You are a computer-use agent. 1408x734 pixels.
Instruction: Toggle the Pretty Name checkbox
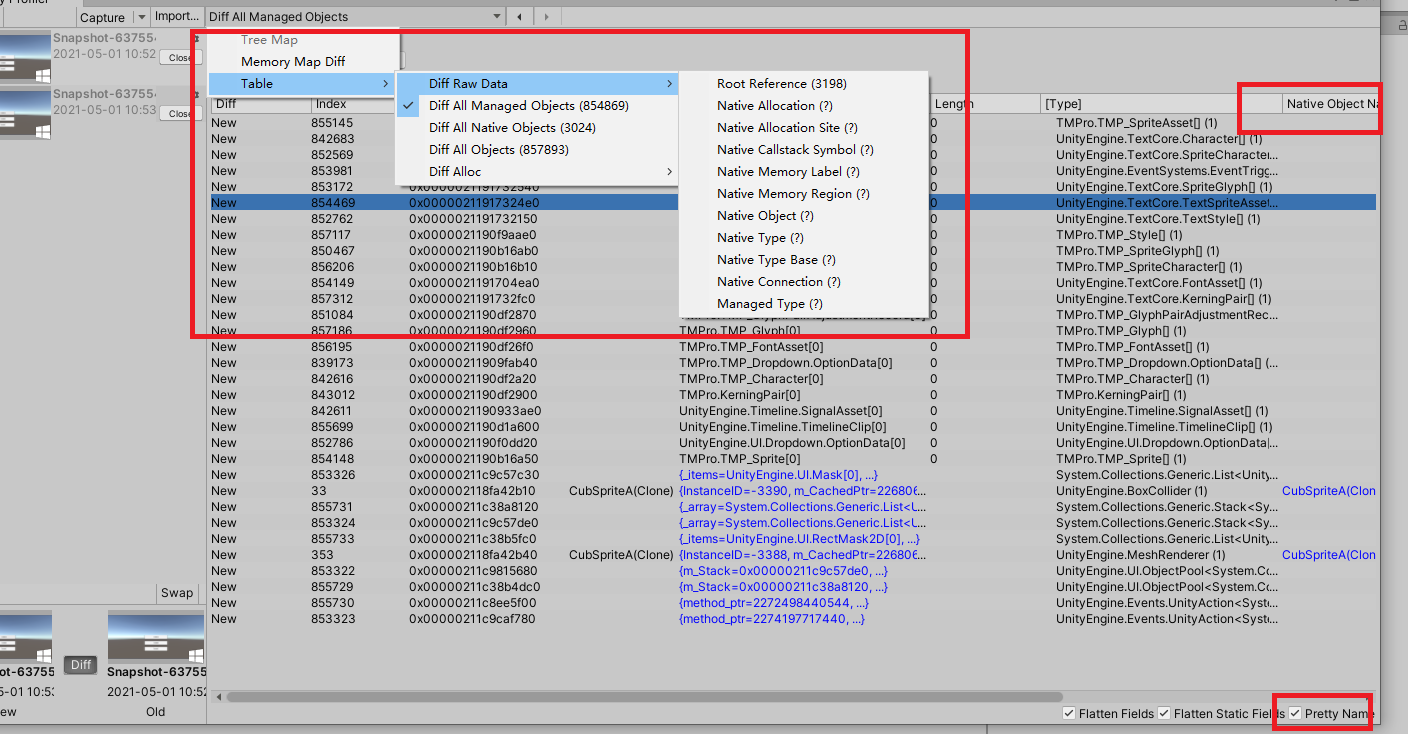tap(1295, 713)
